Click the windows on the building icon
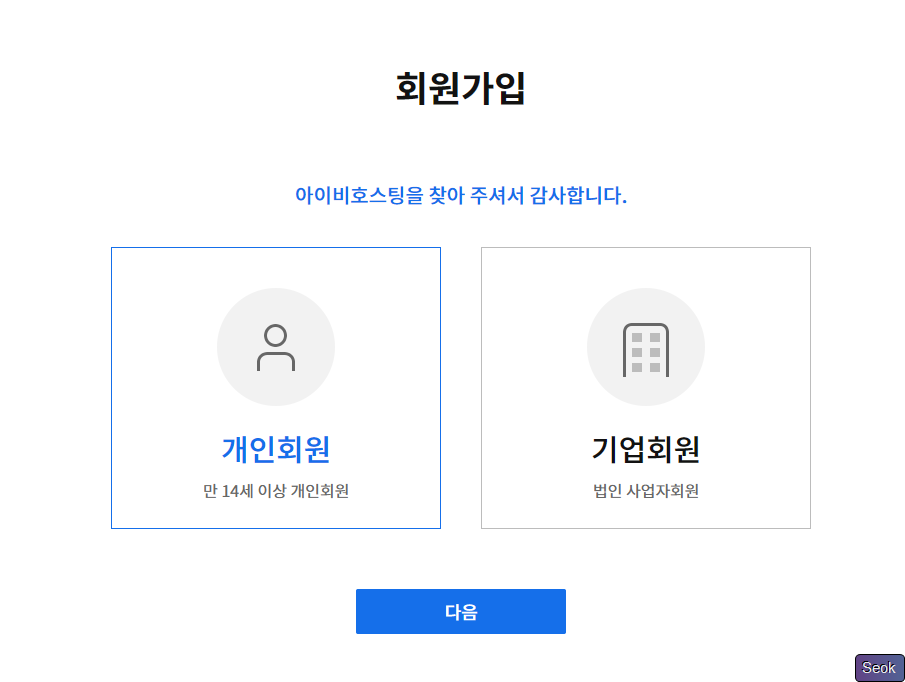 click(646, 352)
